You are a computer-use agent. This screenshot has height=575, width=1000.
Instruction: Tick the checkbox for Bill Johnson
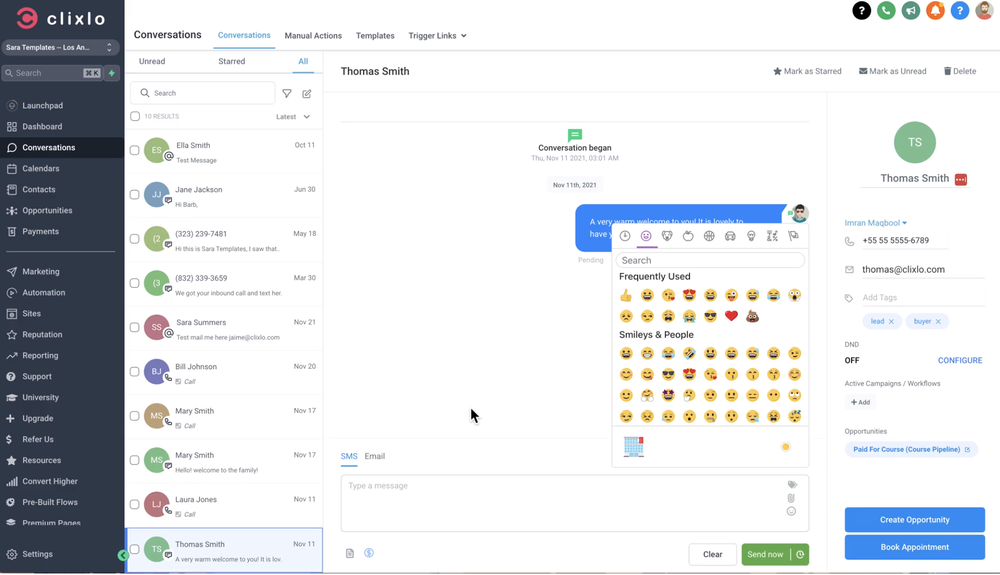click(135, 372)
